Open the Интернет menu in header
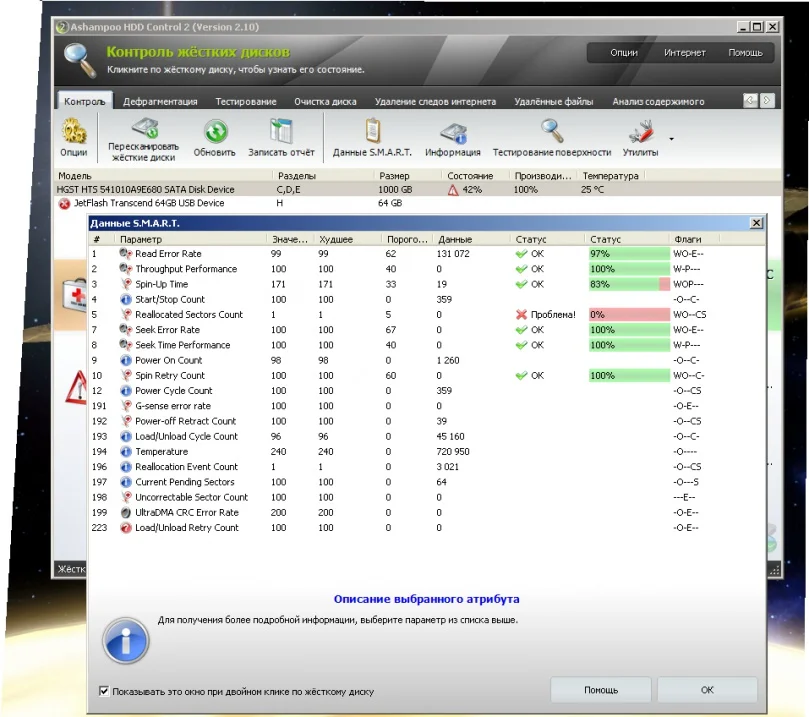 click(x=685, y=53)
